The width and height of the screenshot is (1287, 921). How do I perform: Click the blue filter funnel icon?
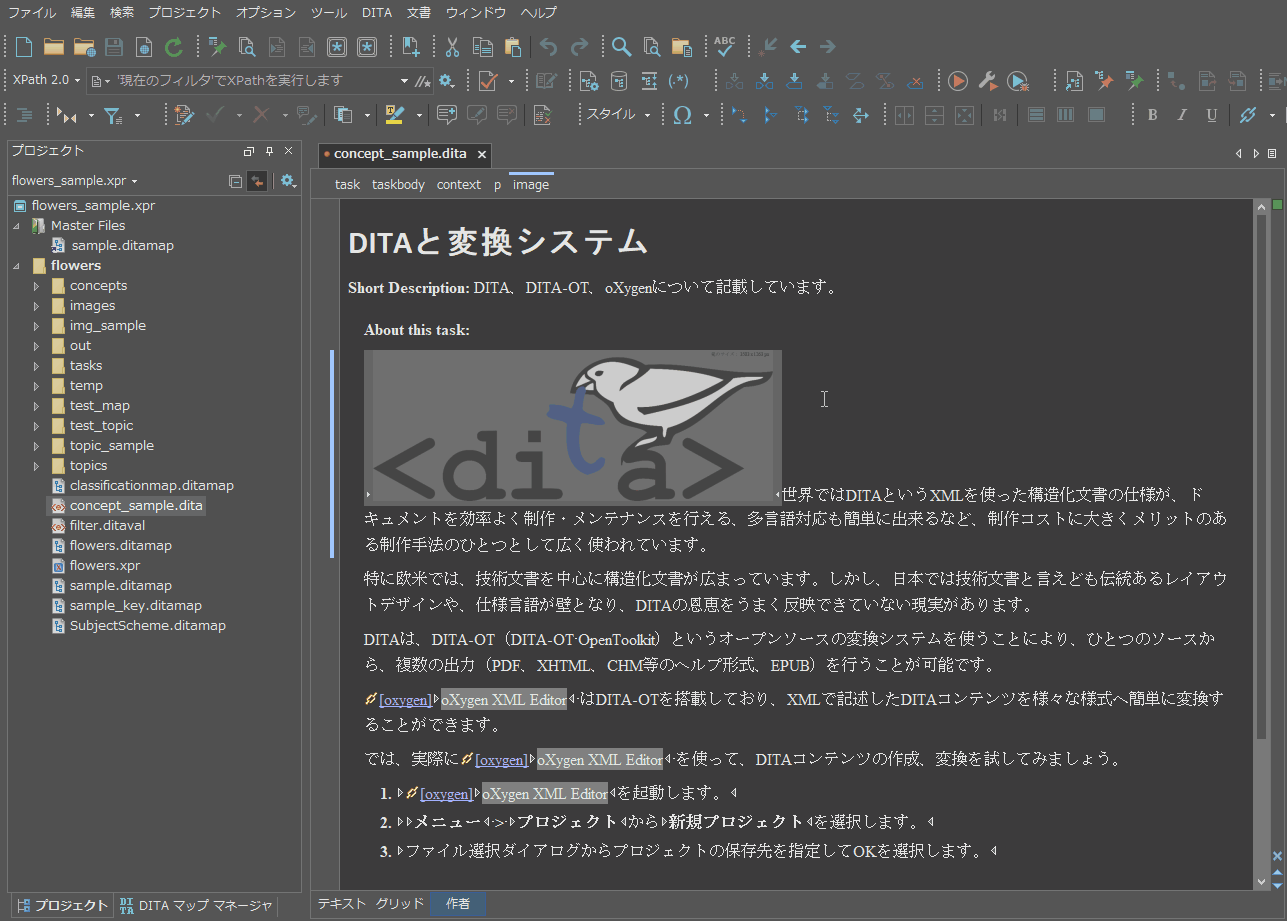pos(114,115)
